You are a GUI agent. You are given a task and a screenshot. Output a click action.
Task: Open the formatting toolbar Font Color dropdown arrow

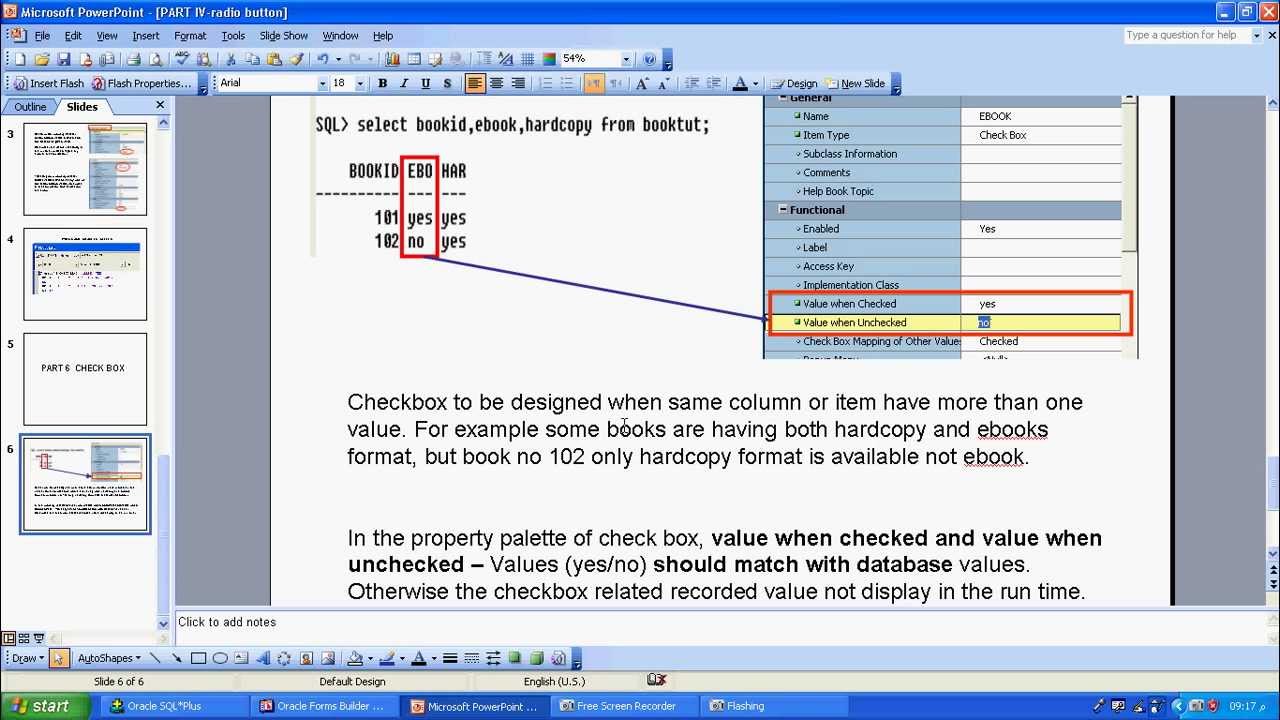pos(755,83)
